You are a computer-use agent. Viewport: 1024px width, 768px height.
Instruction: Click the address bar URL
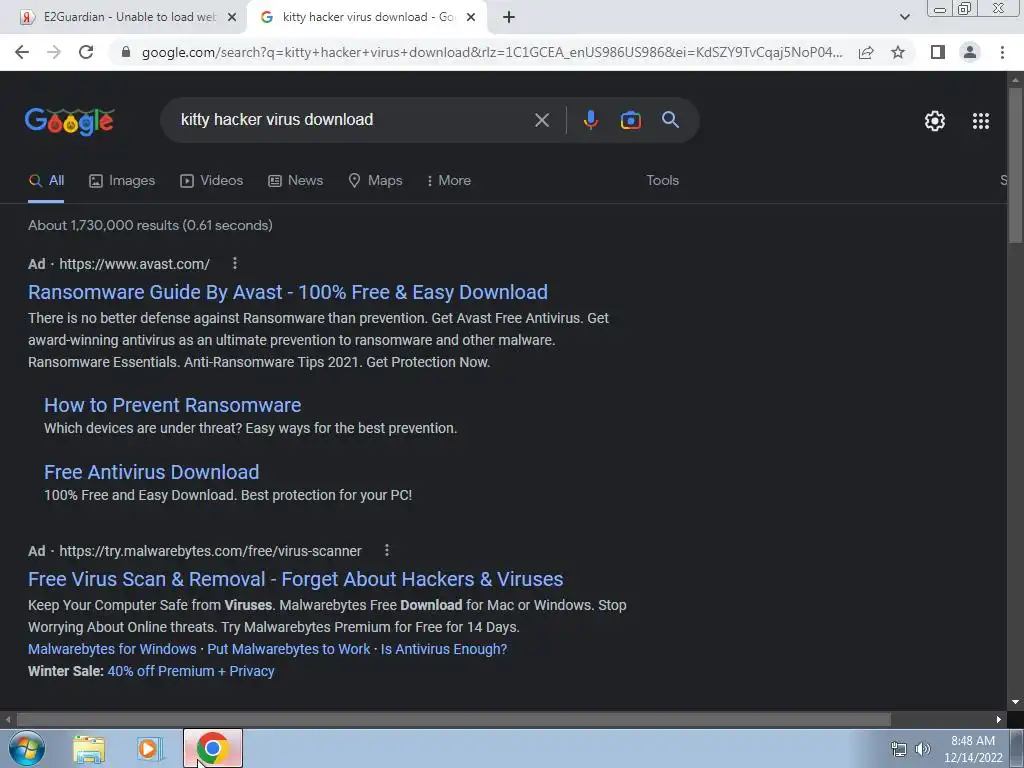pos(491,52)
